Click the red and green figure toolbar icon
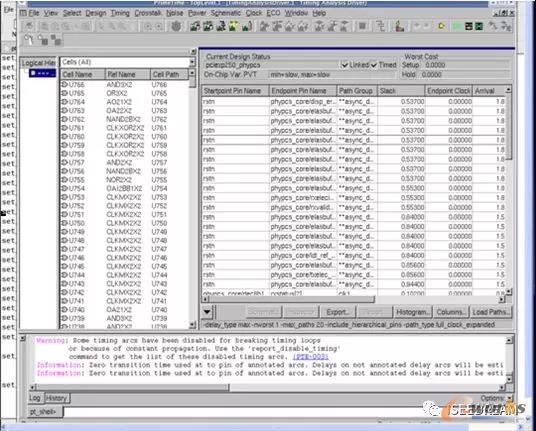 [x=399, y=26]
